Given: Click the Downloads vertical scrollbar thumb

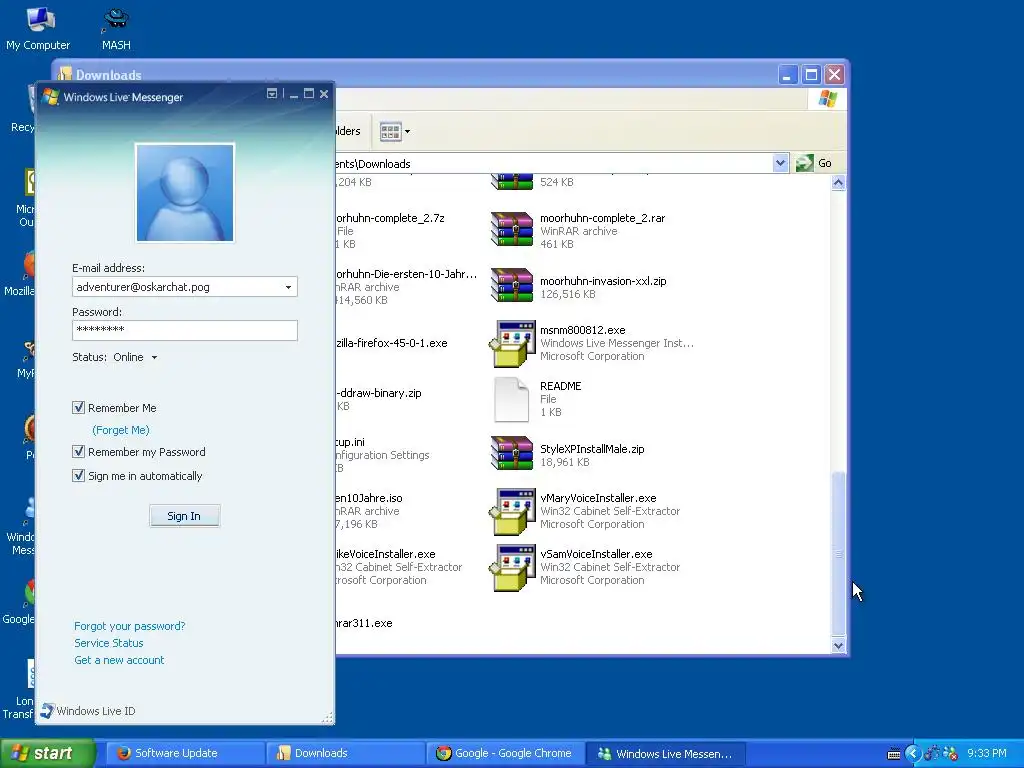Looking at the screenshot, I should 839,553.
